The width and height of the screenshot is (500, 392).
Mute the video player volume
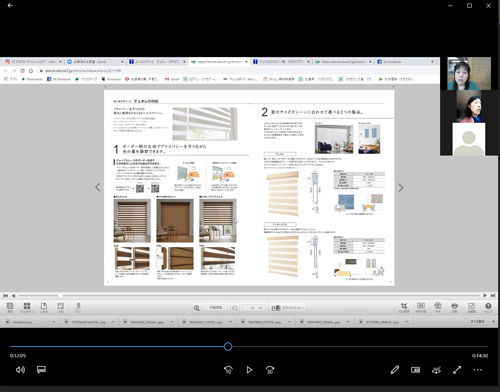20,370
